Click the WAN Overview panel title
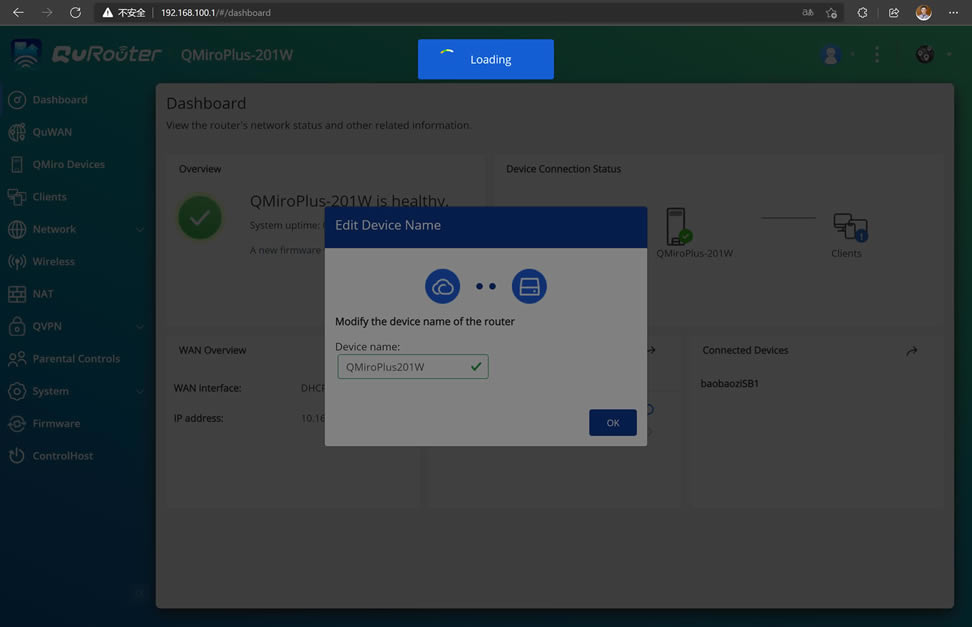 pos(213,350)
